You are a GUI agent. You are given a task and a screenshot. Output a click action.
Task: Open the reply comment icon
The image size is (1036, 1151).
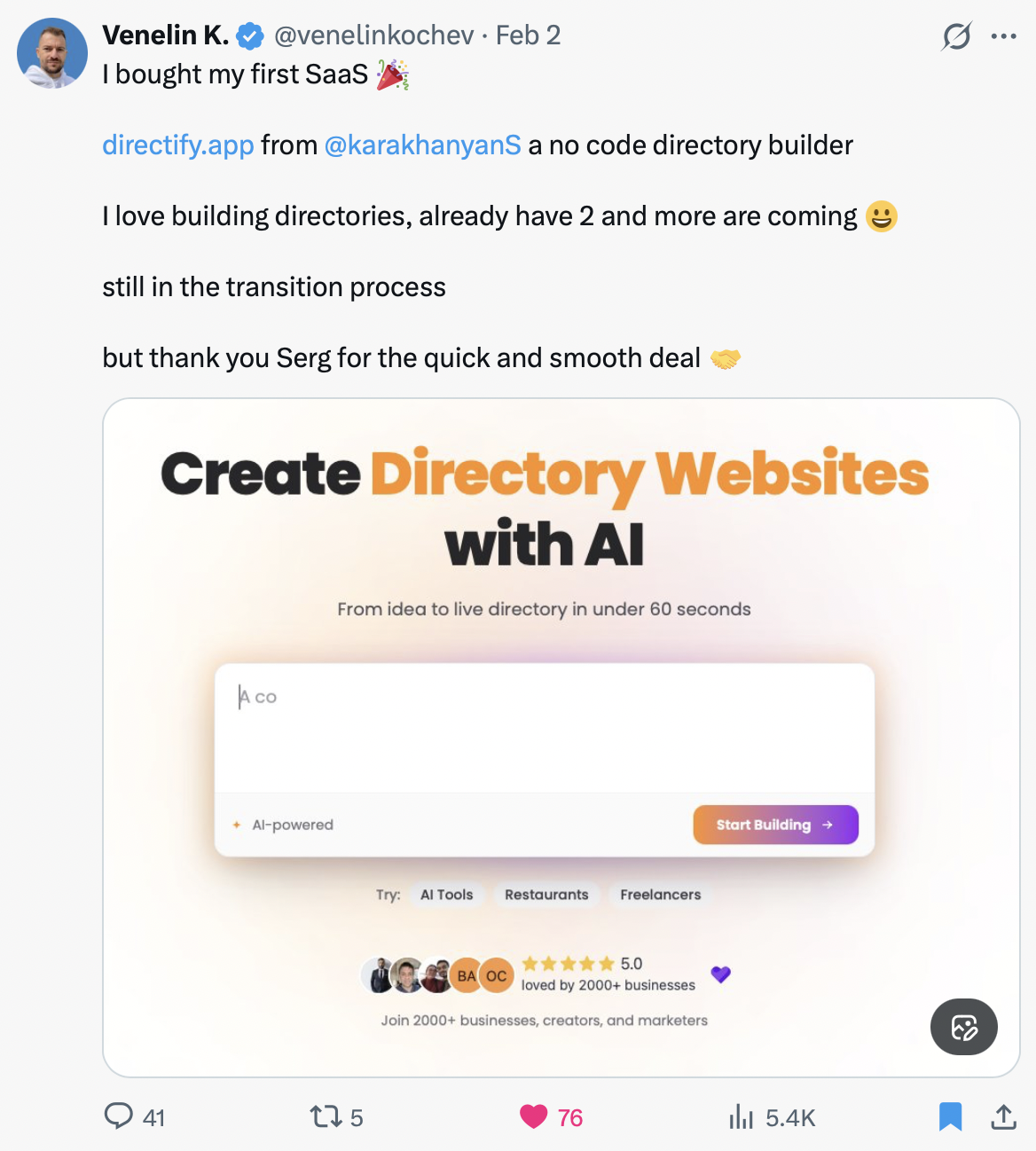tap(118, 1116)
